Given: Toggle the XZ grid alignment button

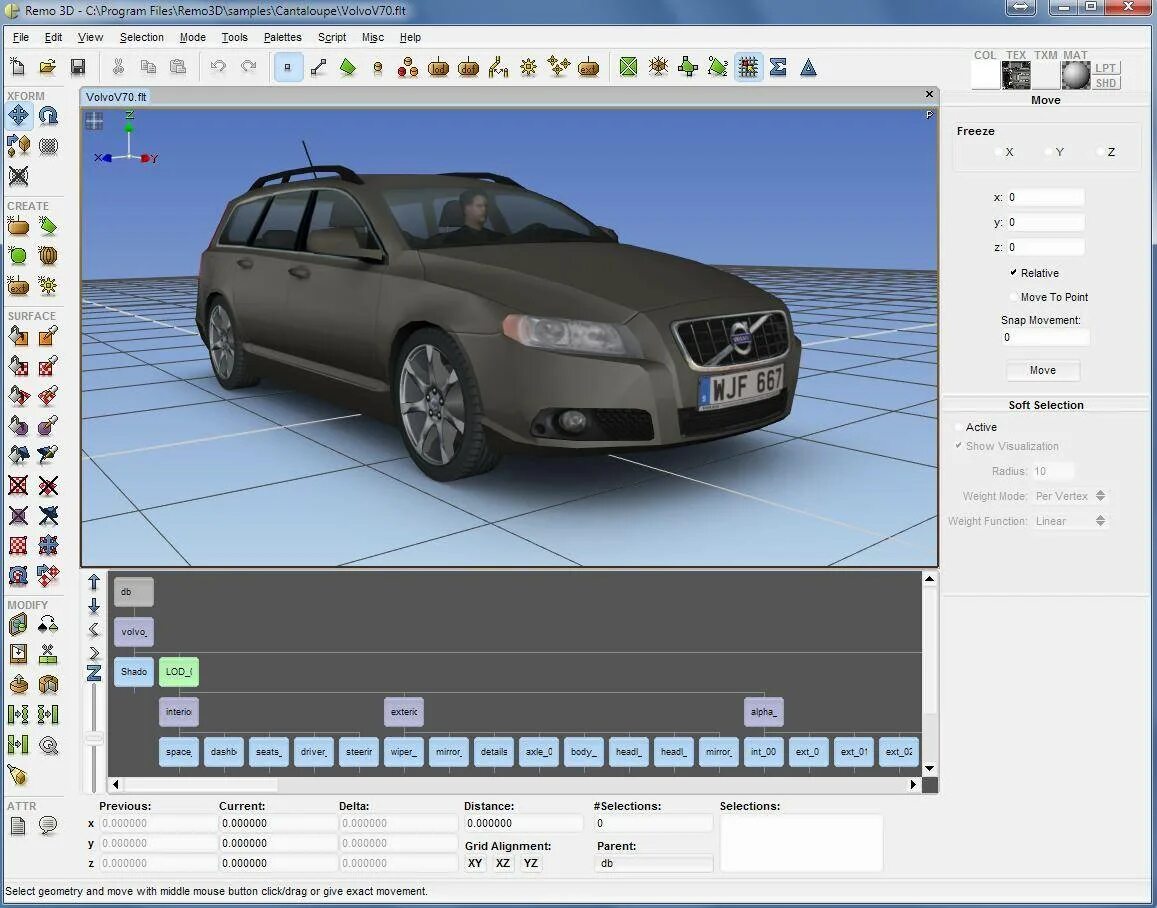Looking at the screenshot, I should (503, 863).
